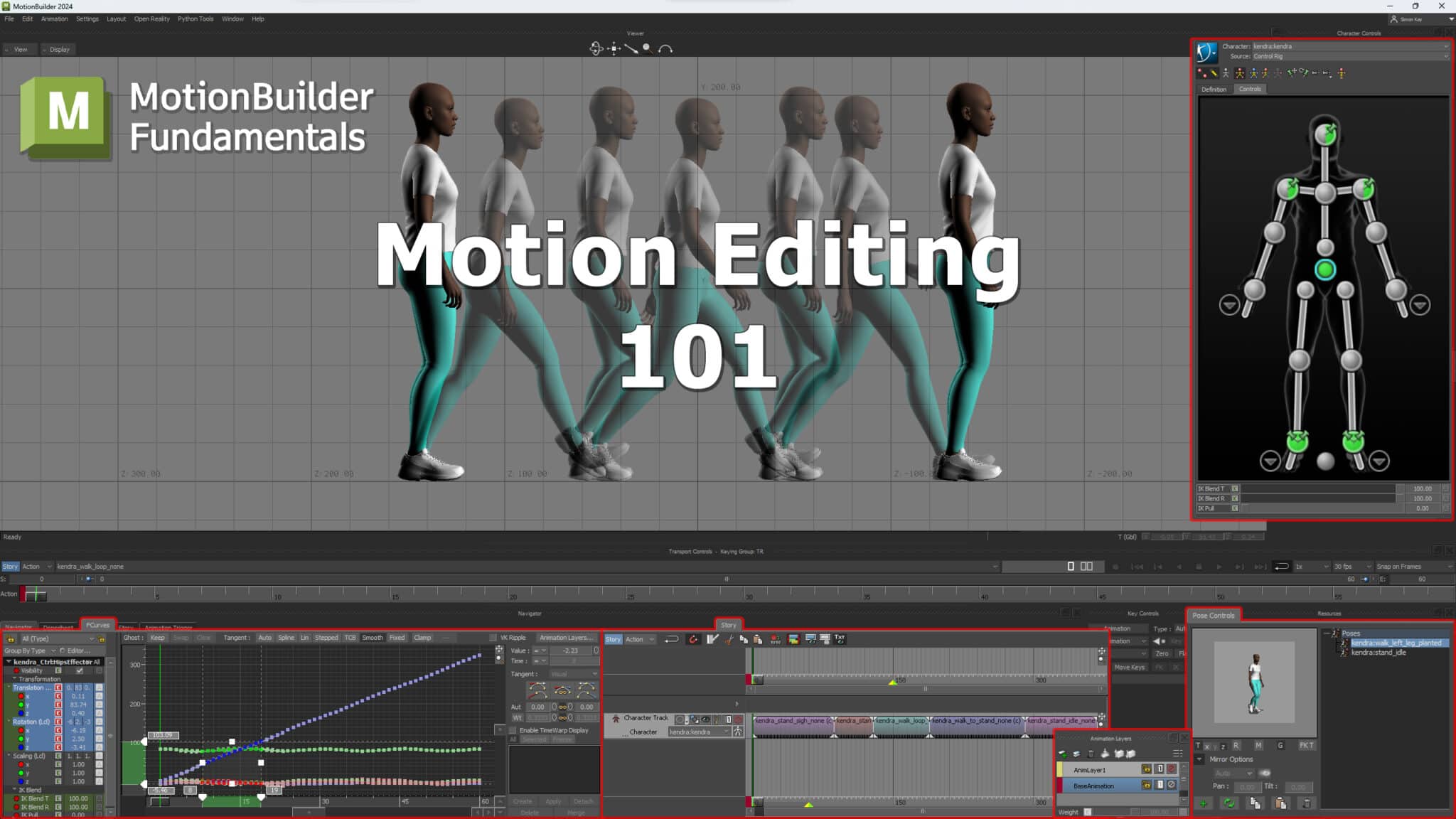Collapse the Mirror Options section

[x=1199, y=759]
